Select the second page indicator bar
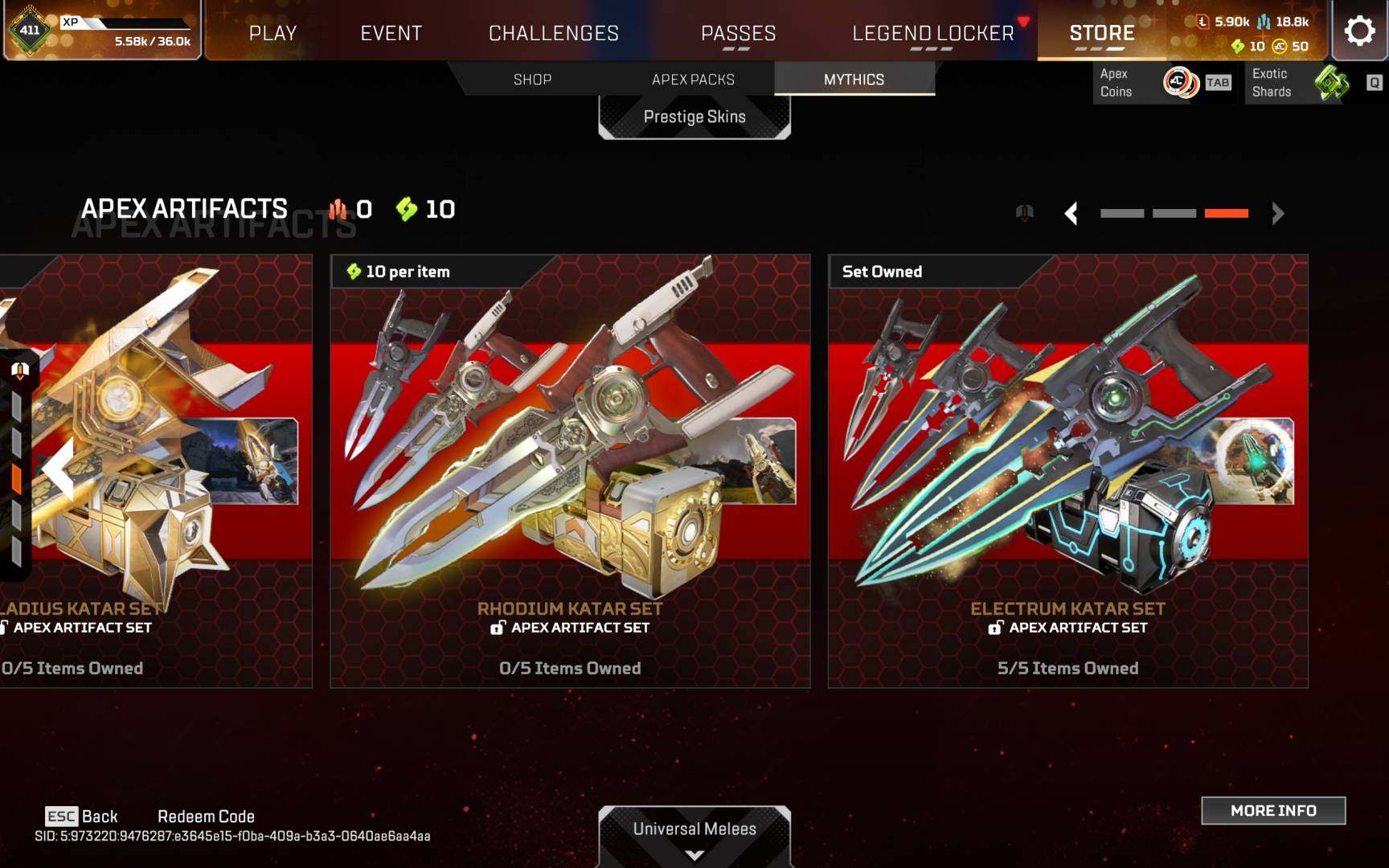 1174,213
